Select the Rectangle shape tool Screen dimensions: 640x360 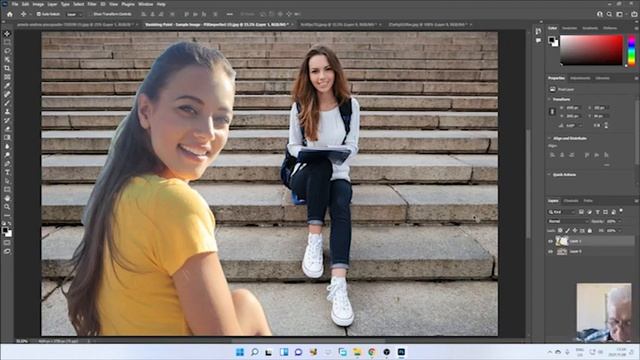(x=7, y=189)
